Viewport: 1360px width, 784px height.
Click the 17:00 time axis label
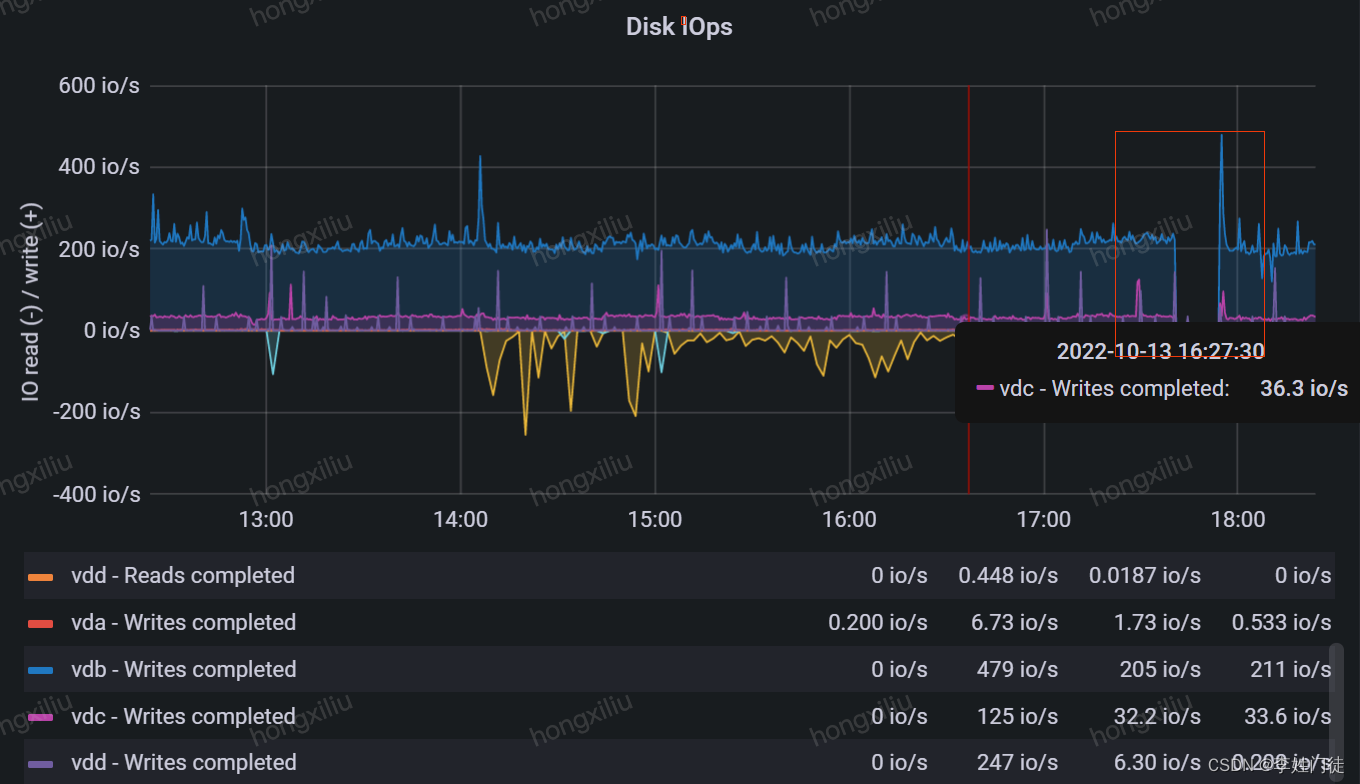(x=1044, y=520)
